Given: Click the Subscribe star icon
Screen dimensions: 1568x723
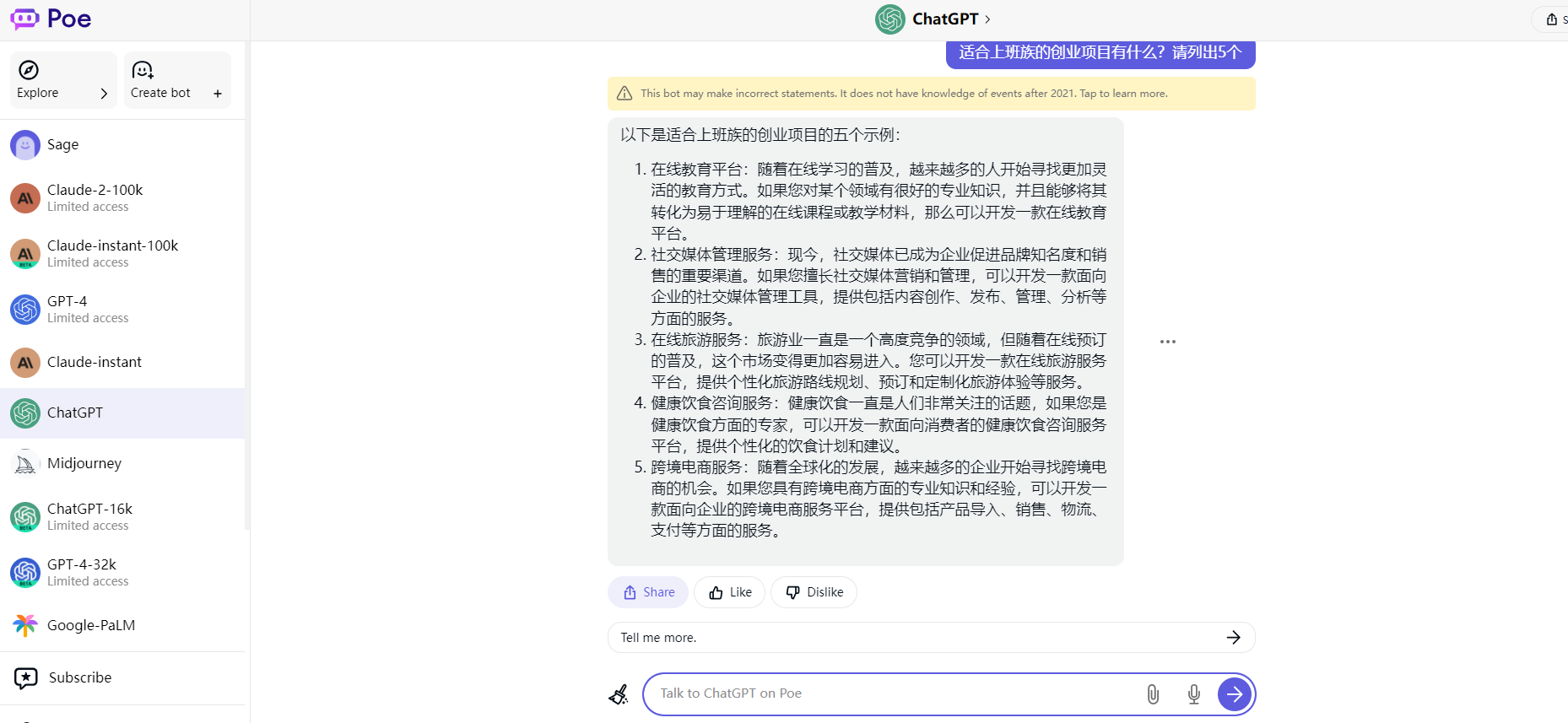Looking at the screenshot, I should point(26,678).
